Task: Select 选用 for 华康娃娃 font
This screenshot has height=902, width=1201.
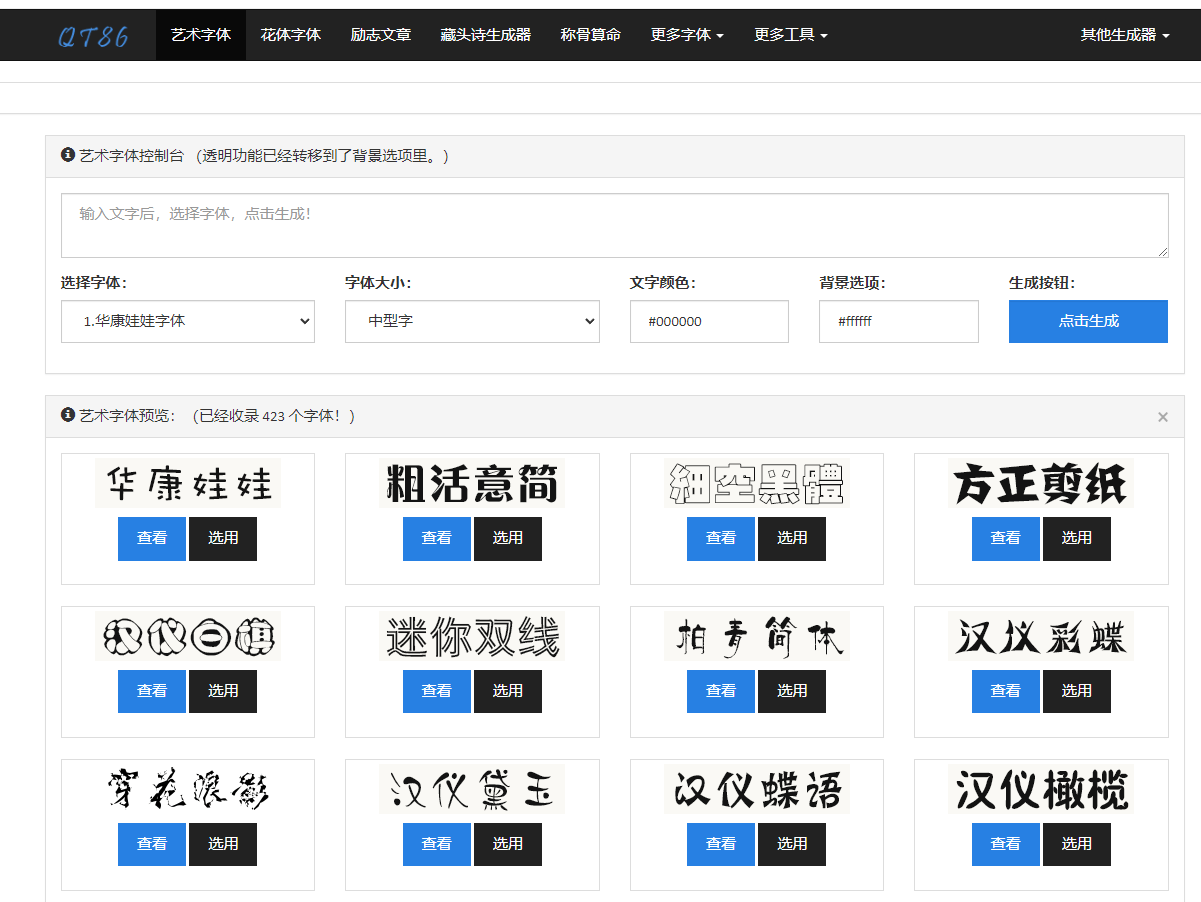Action: 222,538
